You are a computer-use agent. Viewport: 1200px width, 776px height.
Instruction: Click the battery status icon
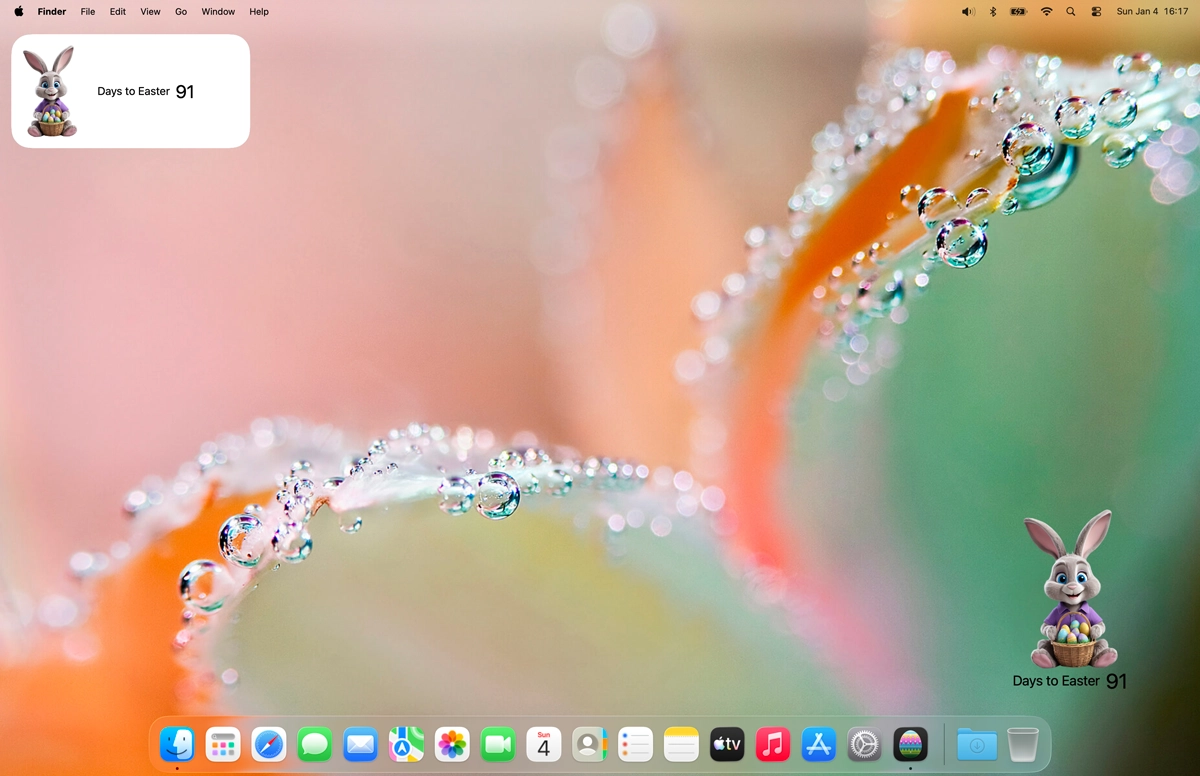[1018, 11]
